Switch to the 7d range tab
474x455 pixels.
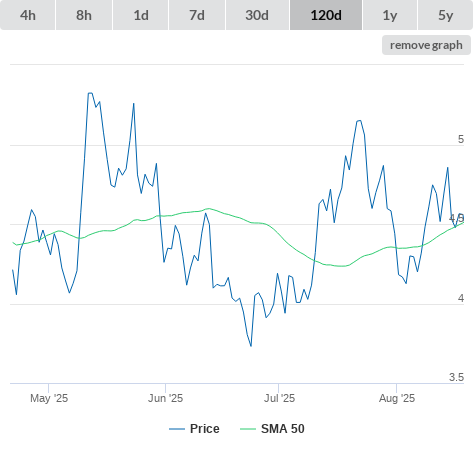click(197, 15)
